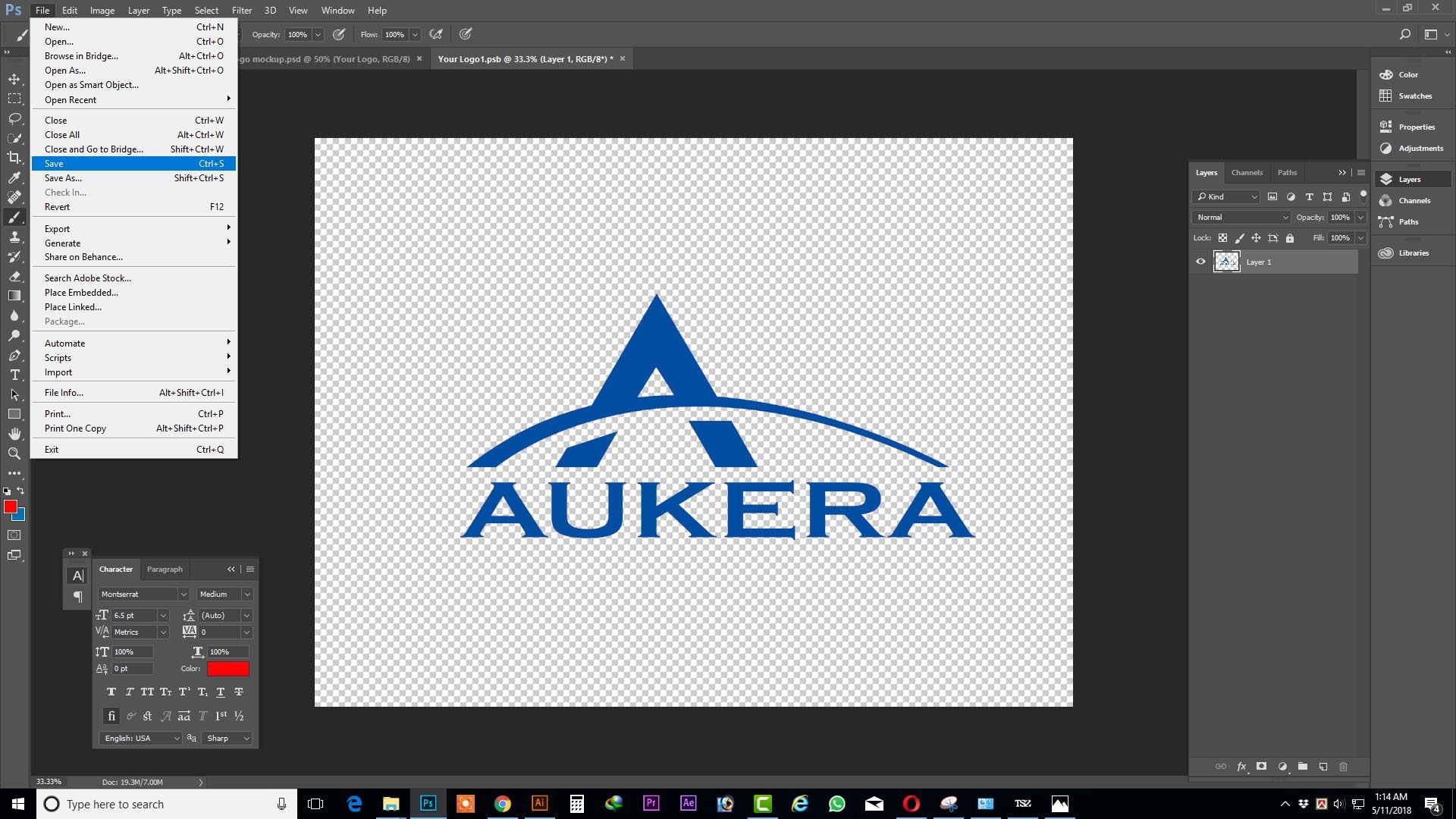Open the search icon in options bar
The width and height of the screenshot is (1456, 819).
1404,34
